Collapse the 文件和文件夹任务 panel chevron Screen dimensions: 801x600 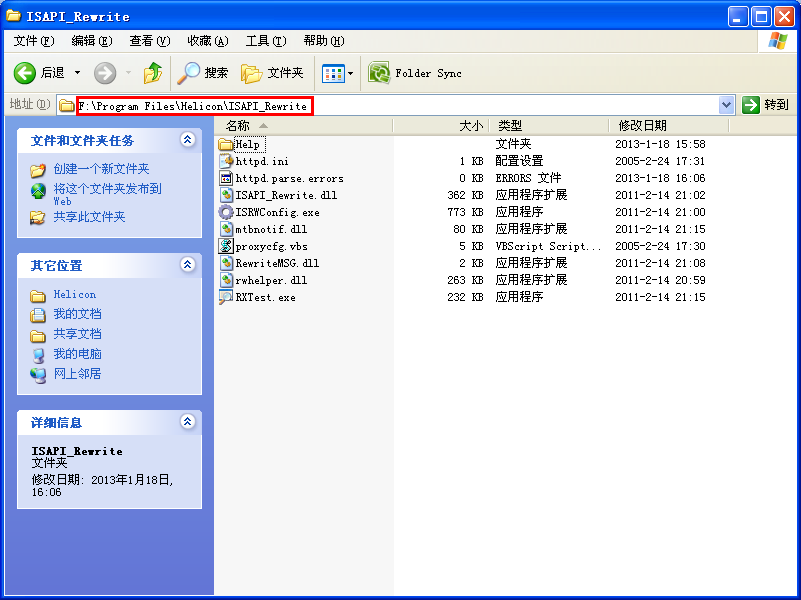[x=187, y=139]
